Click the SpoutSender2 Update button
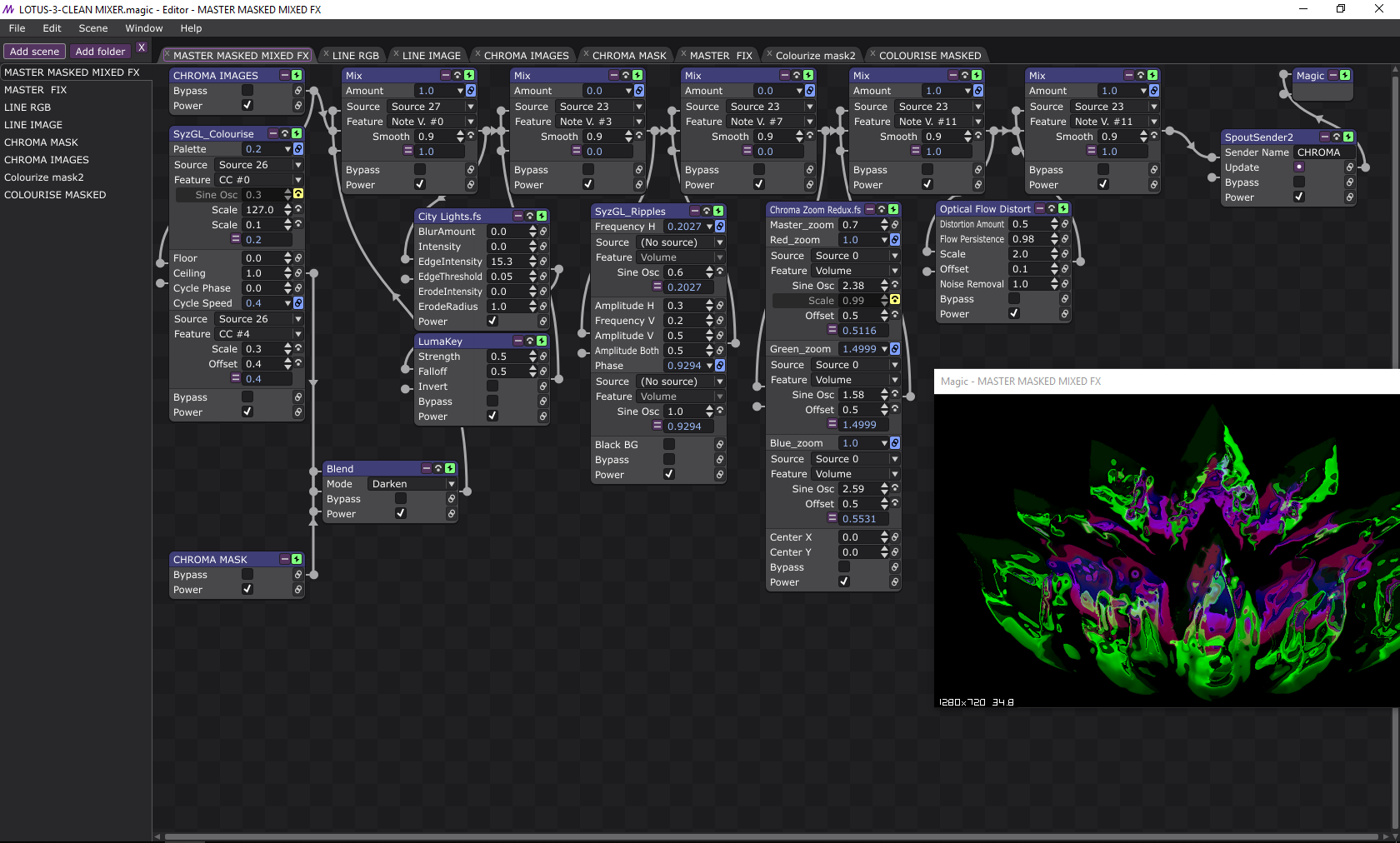Screen dimensions: 1400x843 (1299, 167)
